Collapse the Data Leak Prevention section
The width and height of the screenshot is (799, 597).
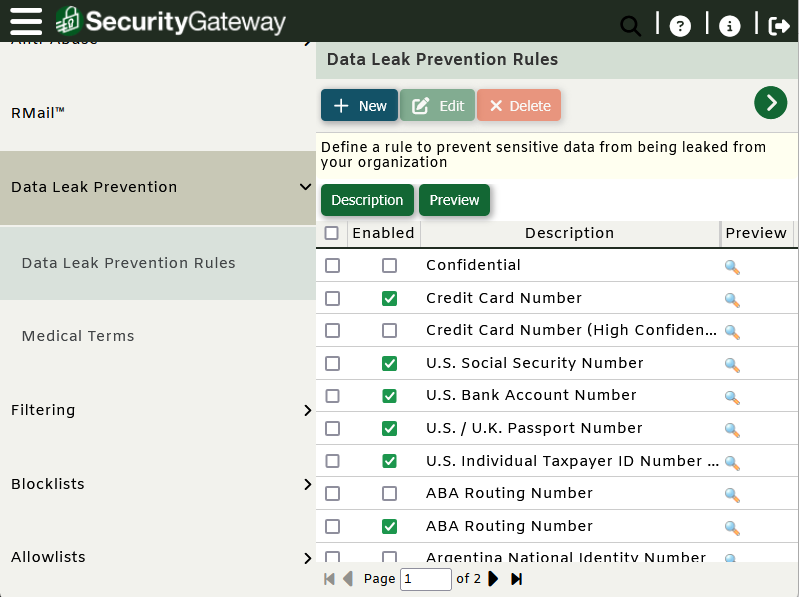(306, 187)
